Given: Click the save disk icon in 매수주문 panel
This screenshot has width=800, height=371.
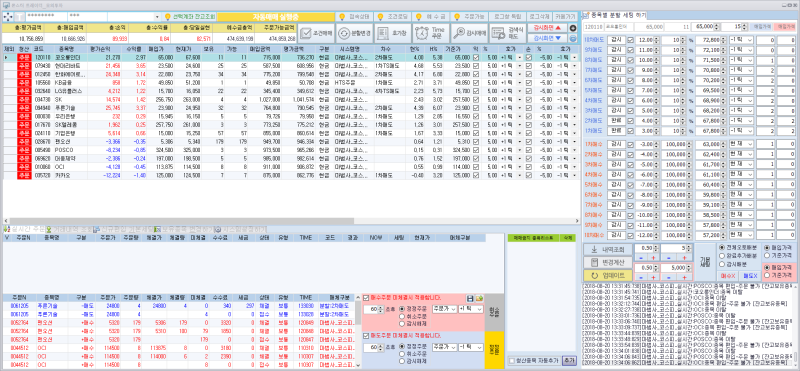Looking at the screenshot, I should 470,298.
